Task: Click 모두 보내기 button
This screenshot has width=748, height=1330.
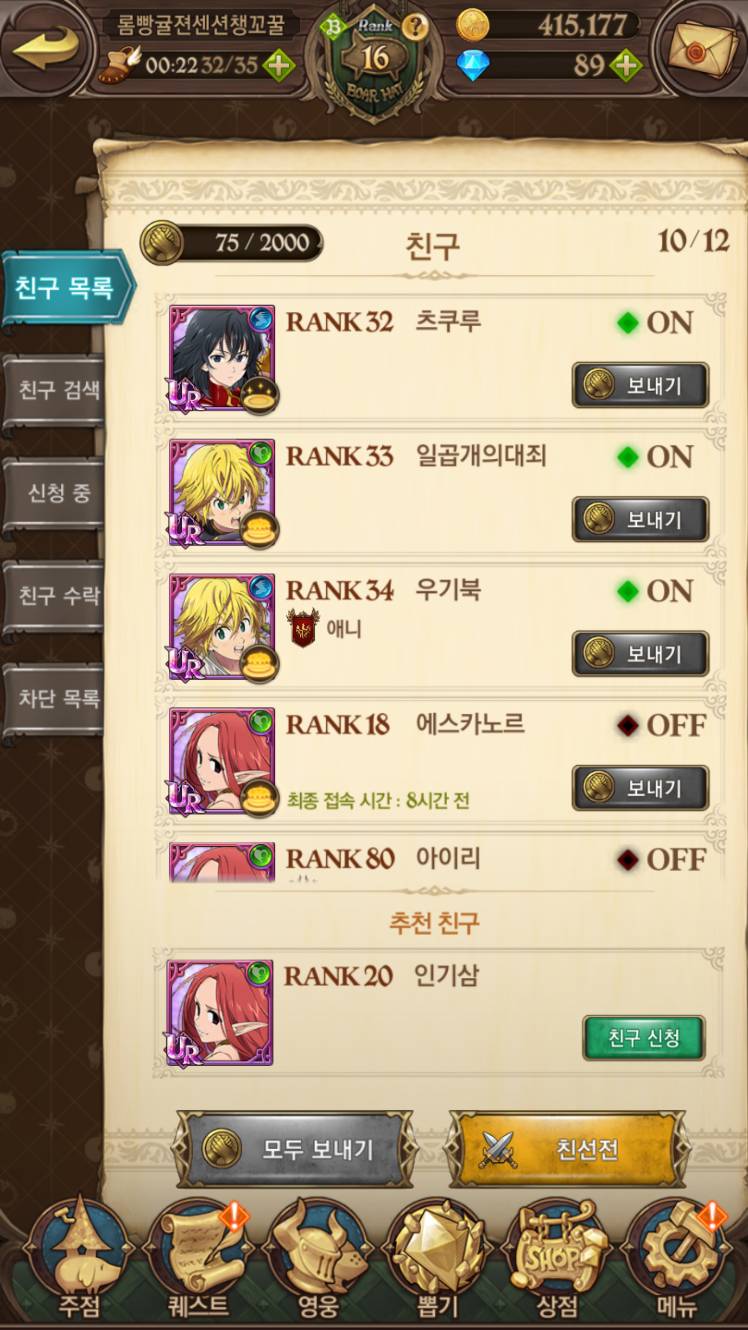Action: coord(295,1149)
